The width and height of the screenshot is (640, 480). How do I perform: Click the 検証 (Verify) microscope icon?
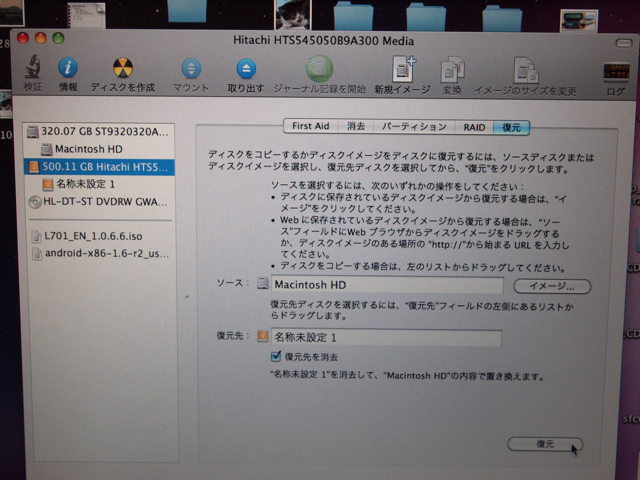pyautogui.click(x=33, y=69)
